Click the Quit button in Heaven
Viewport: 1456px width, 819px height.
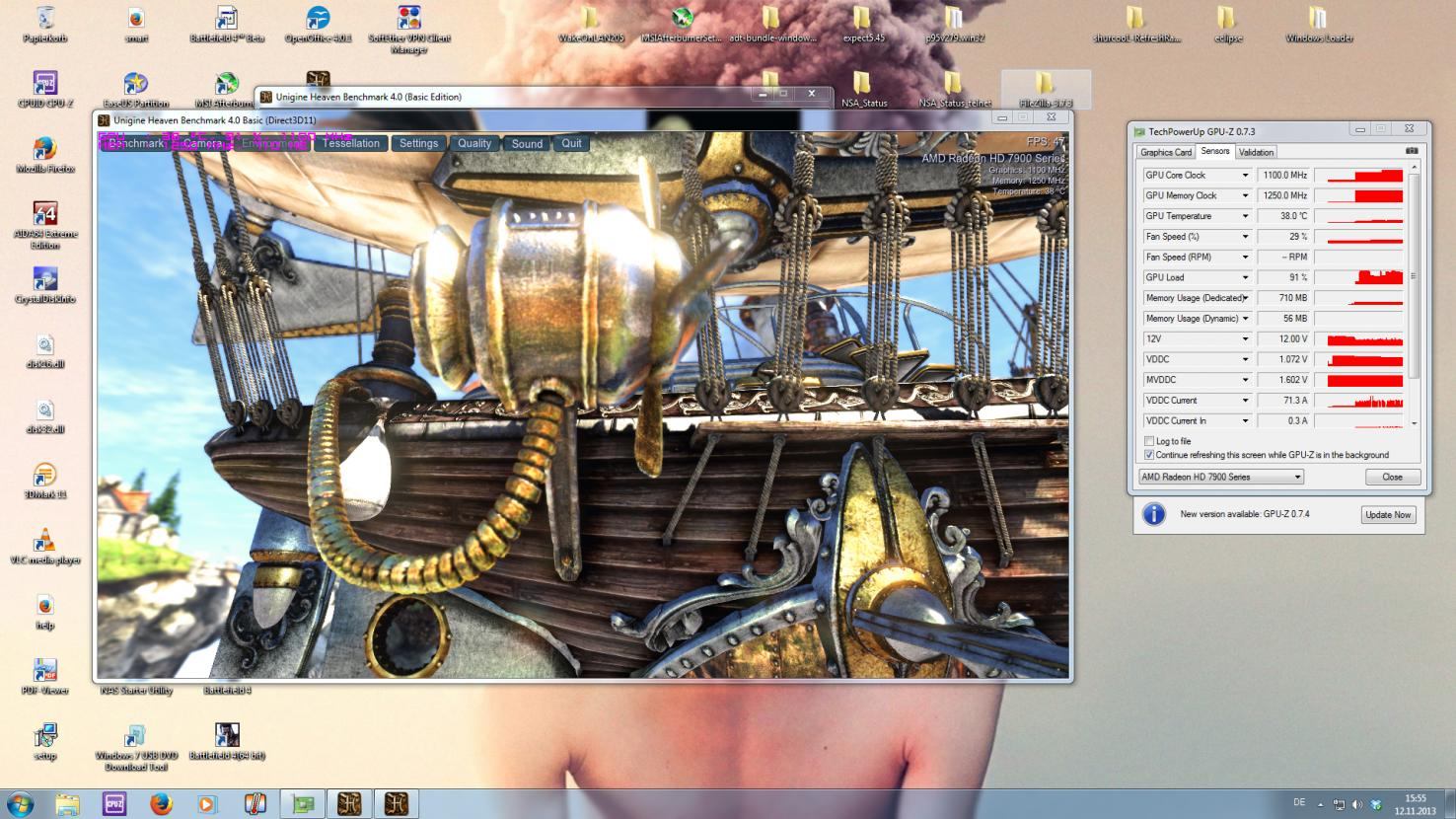(572, 143)
